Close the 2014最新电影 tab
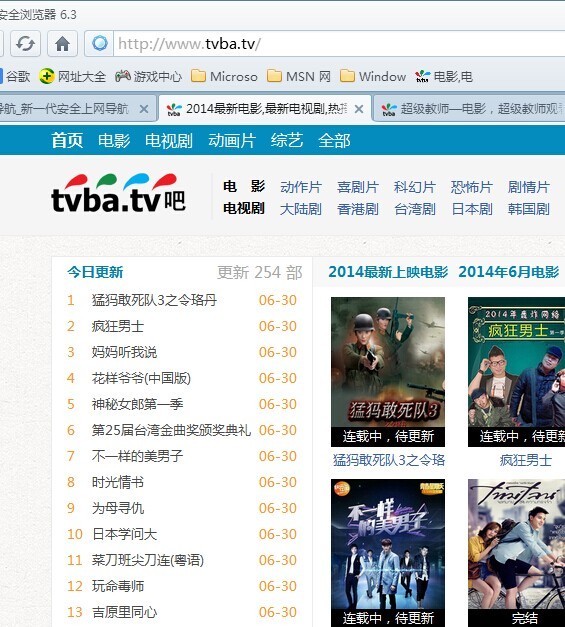The image size is (565, 627). click(x=359, y=109)
